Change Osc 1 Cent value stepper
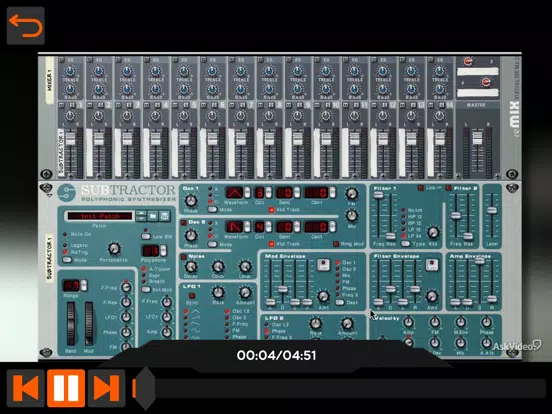Image resolution: width=552 pixels, height=414 pixels. pyautogui.click(x=332, y=193)
